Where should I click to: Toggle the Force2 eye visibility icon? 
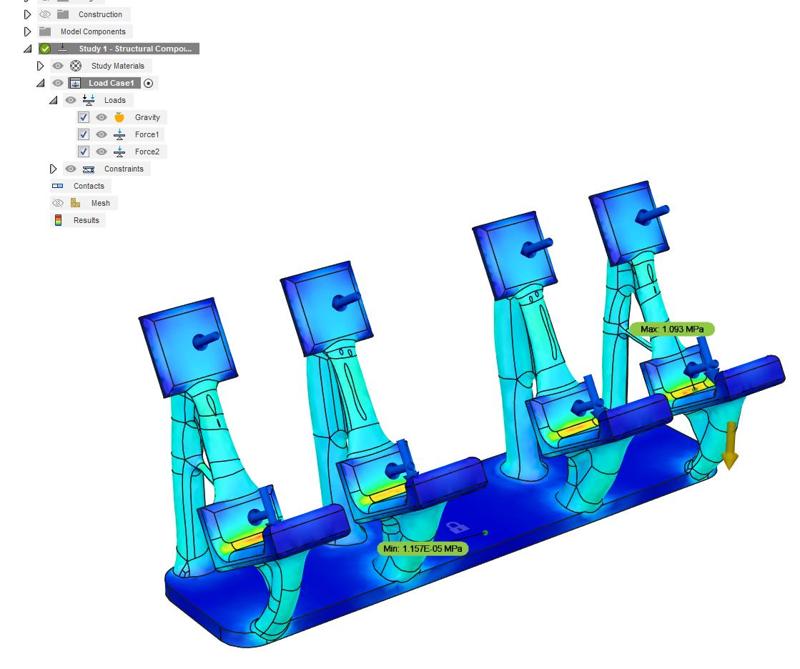click(x=102, y=152)
